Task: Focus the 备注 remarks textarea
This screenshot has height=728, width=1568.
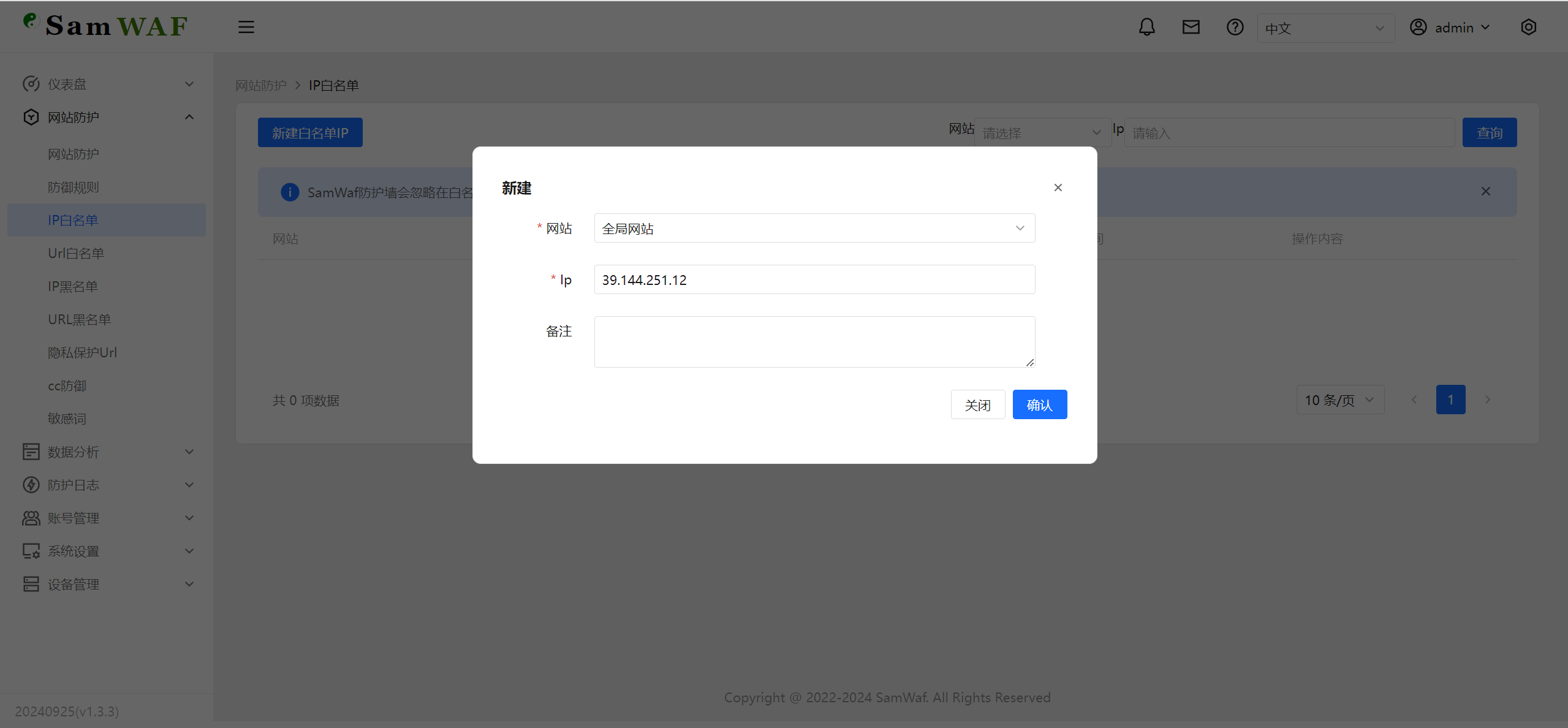Action: coord(814,342)
